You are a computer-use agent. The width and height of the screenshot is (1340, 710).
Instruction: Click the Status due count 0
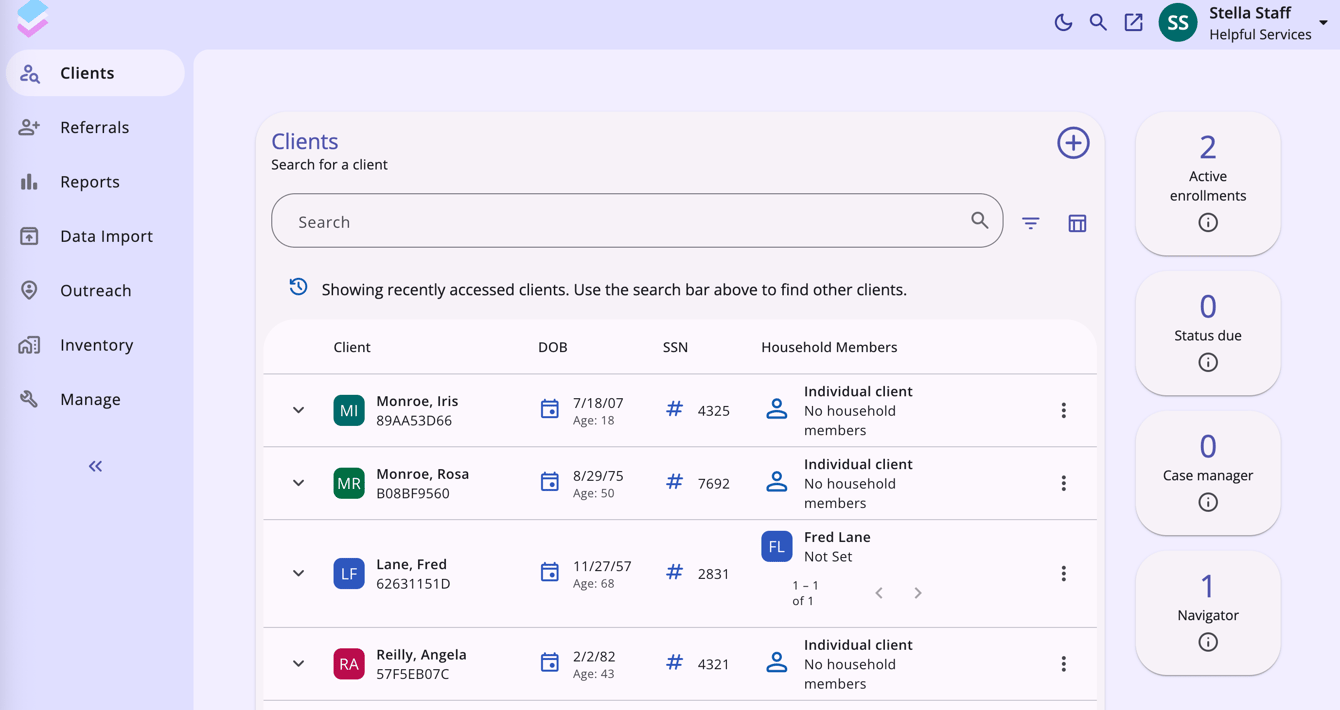click(x=1208, y=306)
